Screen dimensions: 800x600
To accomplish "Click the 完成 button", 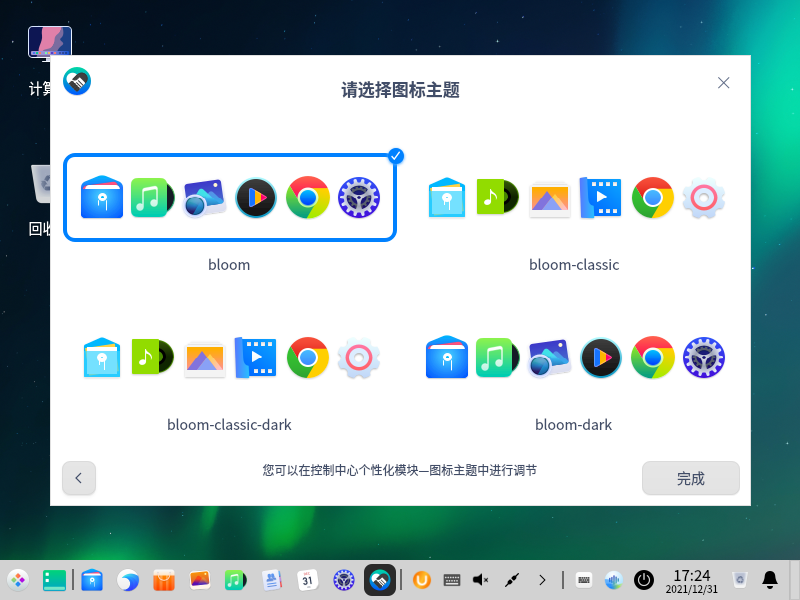I will [x=690, y=478].
